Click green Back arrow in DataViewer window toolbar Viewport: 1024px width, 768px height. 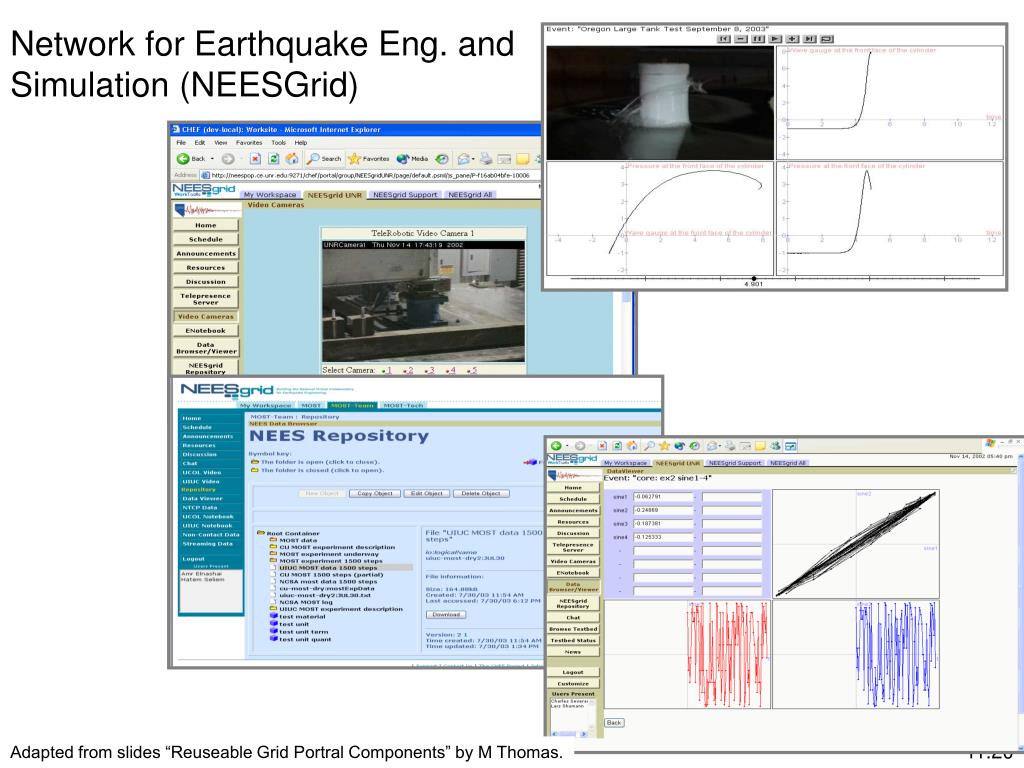pyautogui.click(x=556, y=445)
